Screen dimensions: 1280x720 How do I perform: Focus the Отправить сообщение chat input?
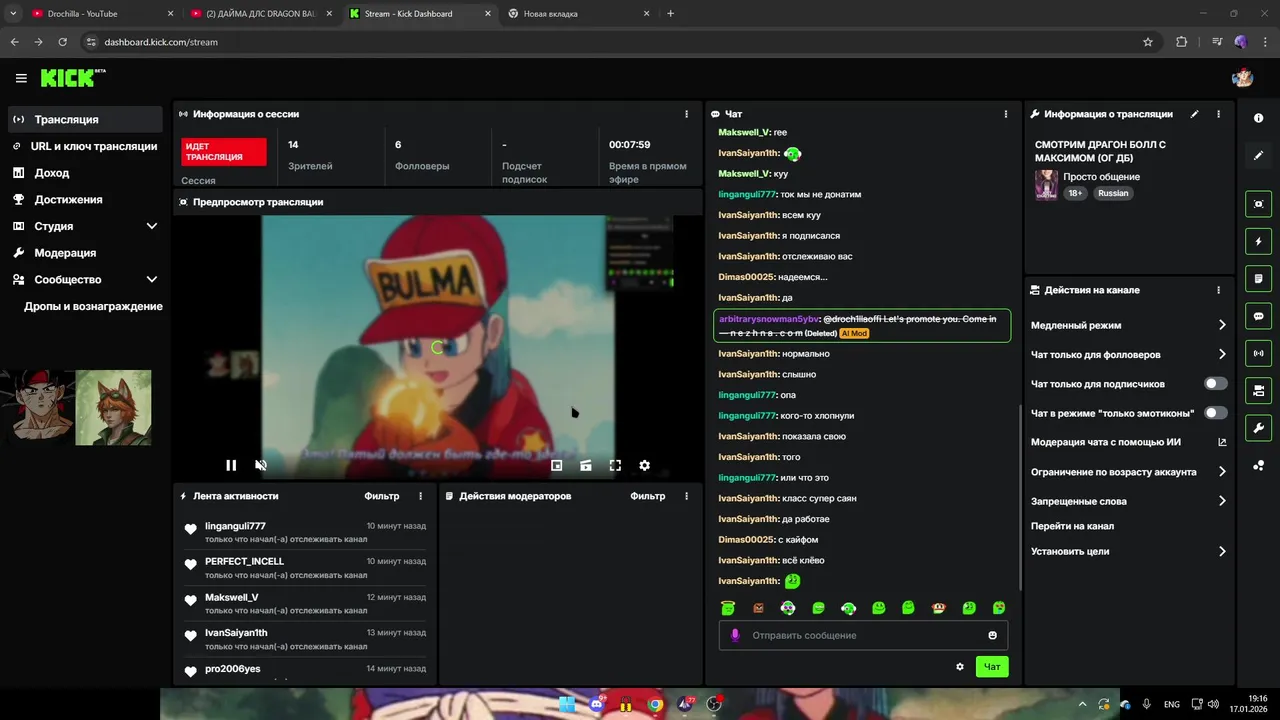coord(863,635)
